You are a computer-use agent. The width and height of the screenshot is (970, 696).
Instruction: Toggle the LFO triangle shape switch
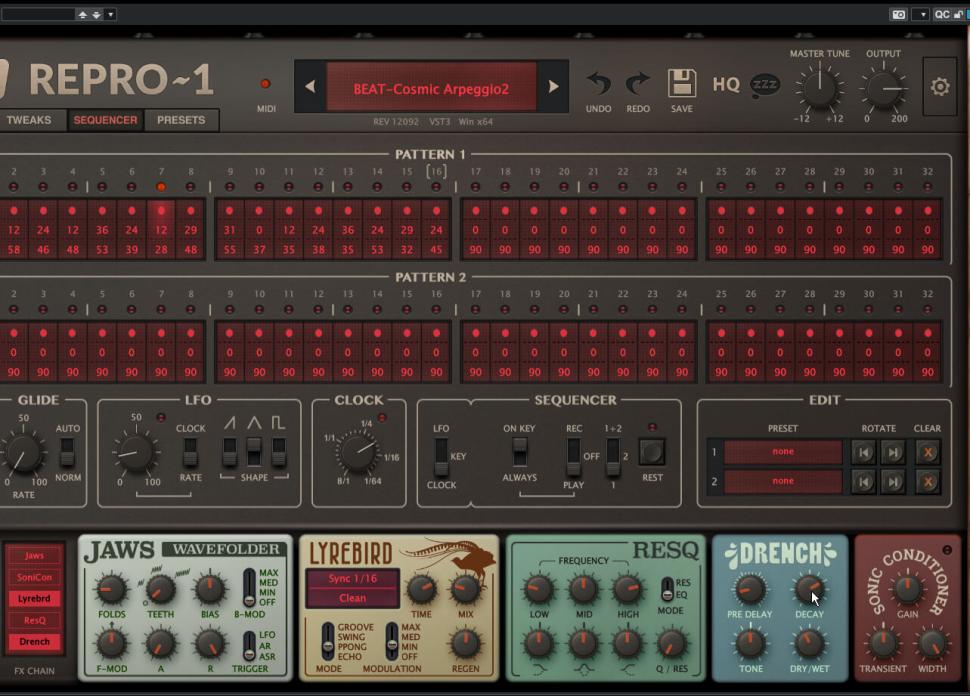(254, 452)
